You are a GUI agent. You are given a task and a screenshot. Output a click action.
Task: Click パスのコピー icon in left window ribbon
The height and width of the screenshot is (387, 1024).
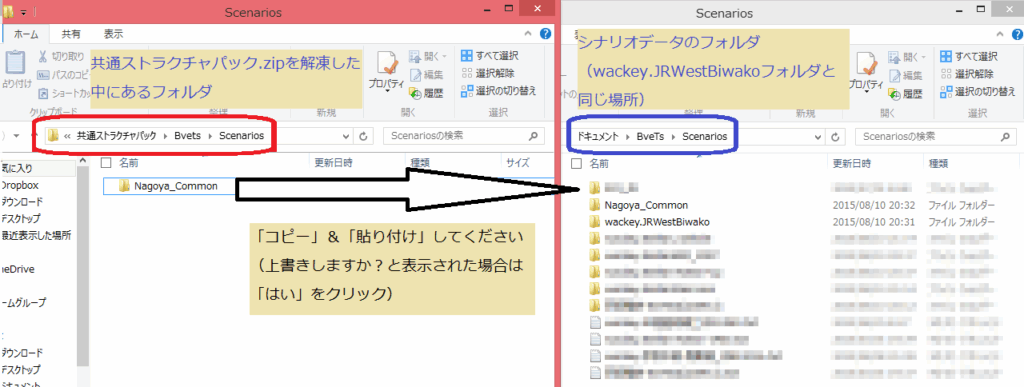tap(43, 75)
